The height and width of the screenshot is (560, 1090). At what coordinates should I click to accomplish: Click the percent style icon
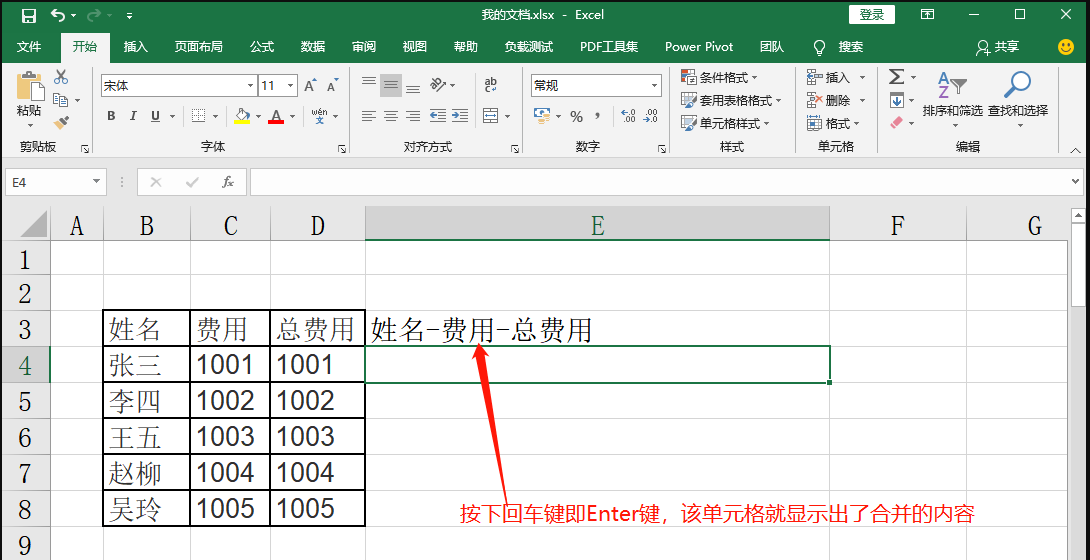click(576, 117)
